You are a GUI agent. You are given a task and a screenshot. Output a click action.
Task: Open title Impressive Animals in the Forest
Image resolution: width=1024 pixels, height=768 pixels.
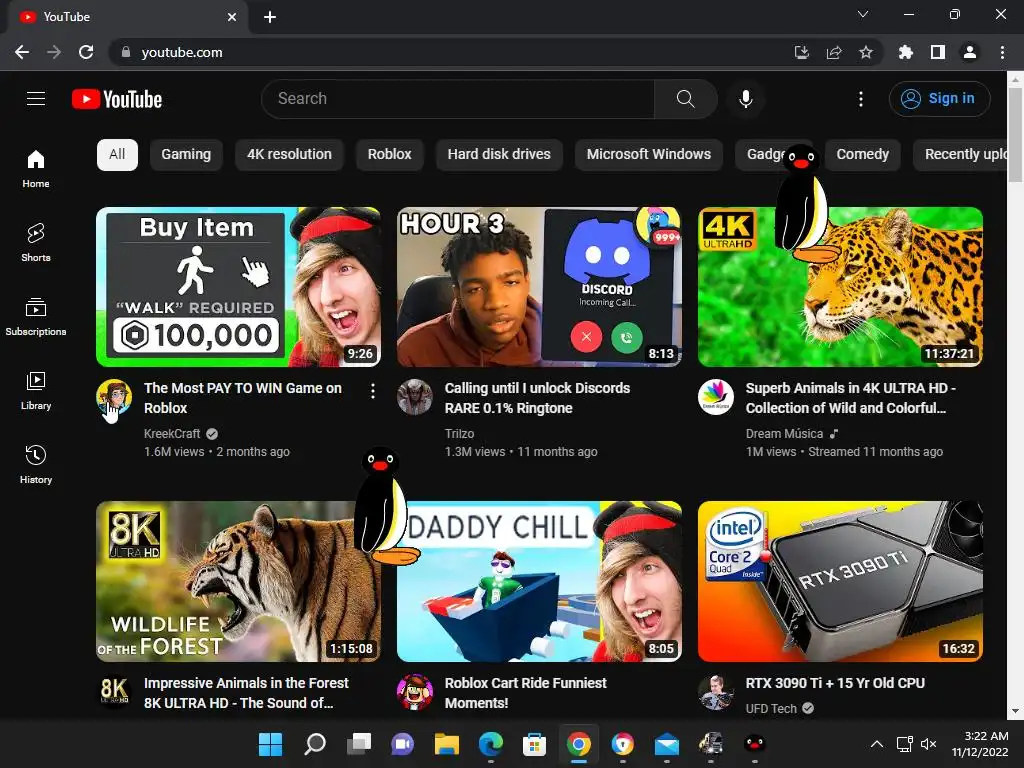pos(246,693)
